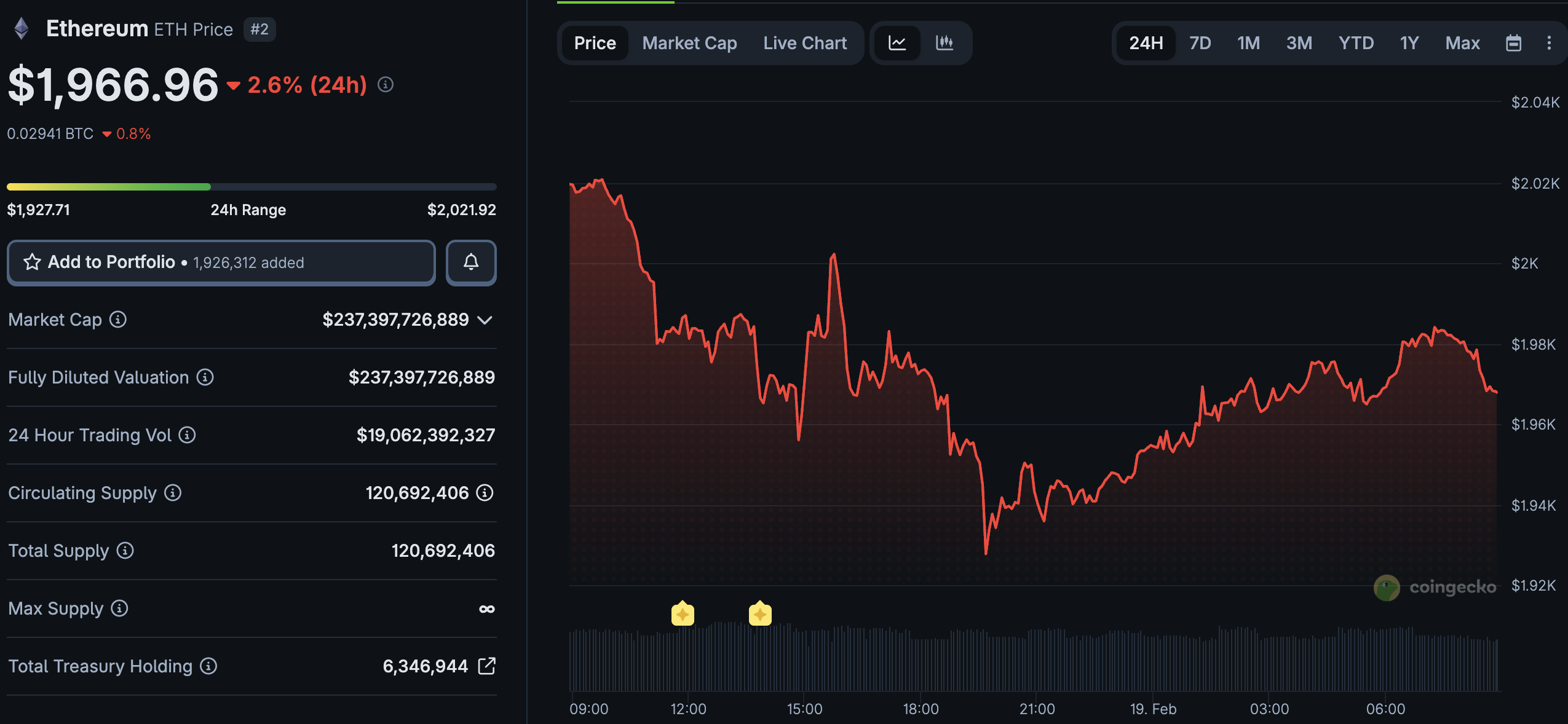Screen dimensions: 1568x724
Task: Click the second yellow event marker after 12:00
Action: 760,613
